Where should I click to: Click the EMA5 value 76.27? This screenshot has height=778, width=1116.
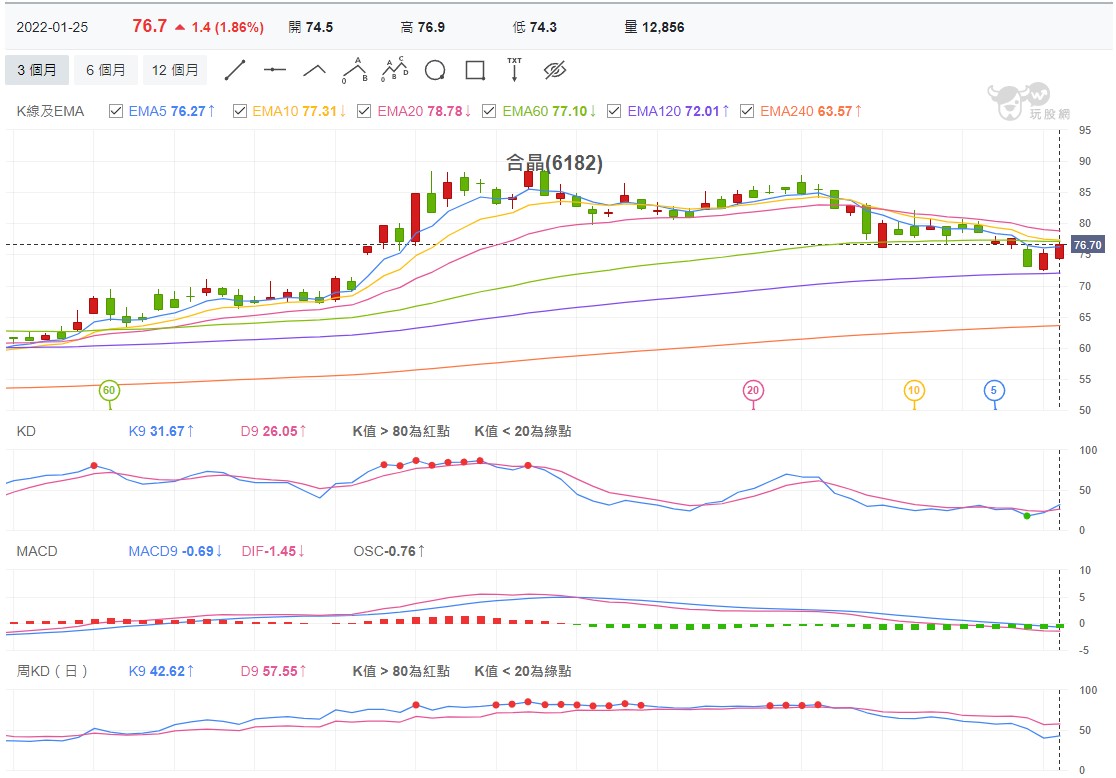[x=188, y=111]
